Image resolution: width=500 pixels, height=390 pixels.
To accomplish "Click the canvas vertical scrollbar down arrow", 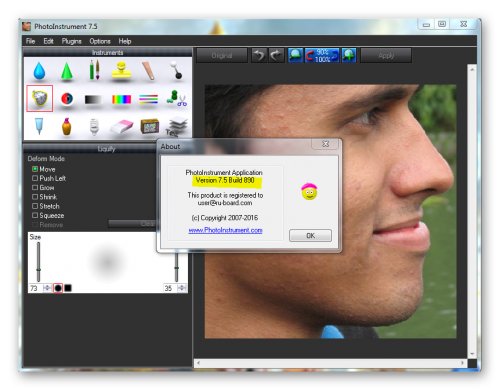I will point(472,354).
